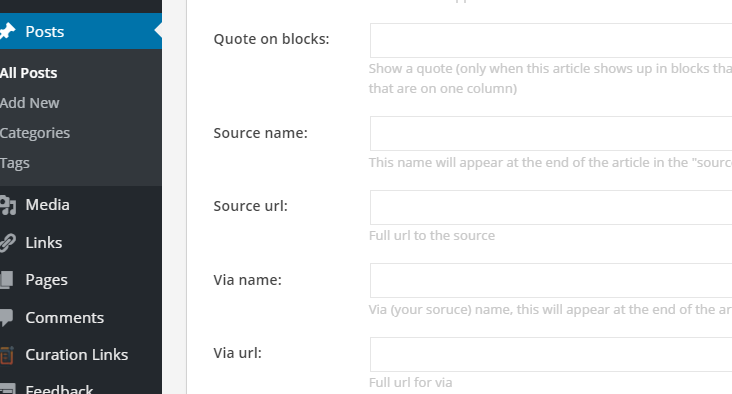
Task: Click the 'Via url:' label
Action: (x=238, y=353)
